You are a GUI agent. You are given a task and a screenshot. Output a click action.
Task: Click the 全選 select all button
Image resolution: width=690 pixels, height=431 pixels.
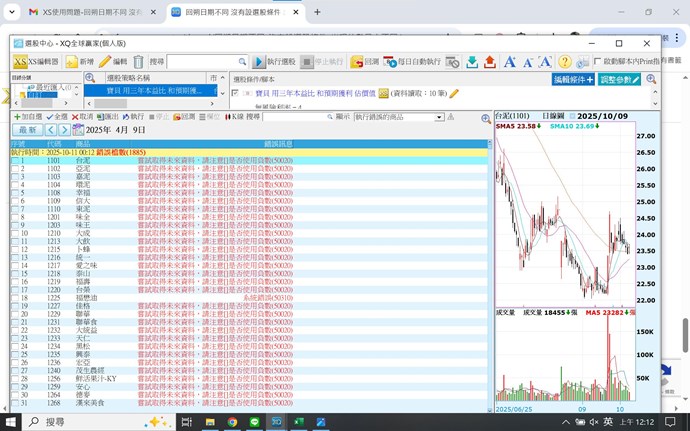coord(58,117)
